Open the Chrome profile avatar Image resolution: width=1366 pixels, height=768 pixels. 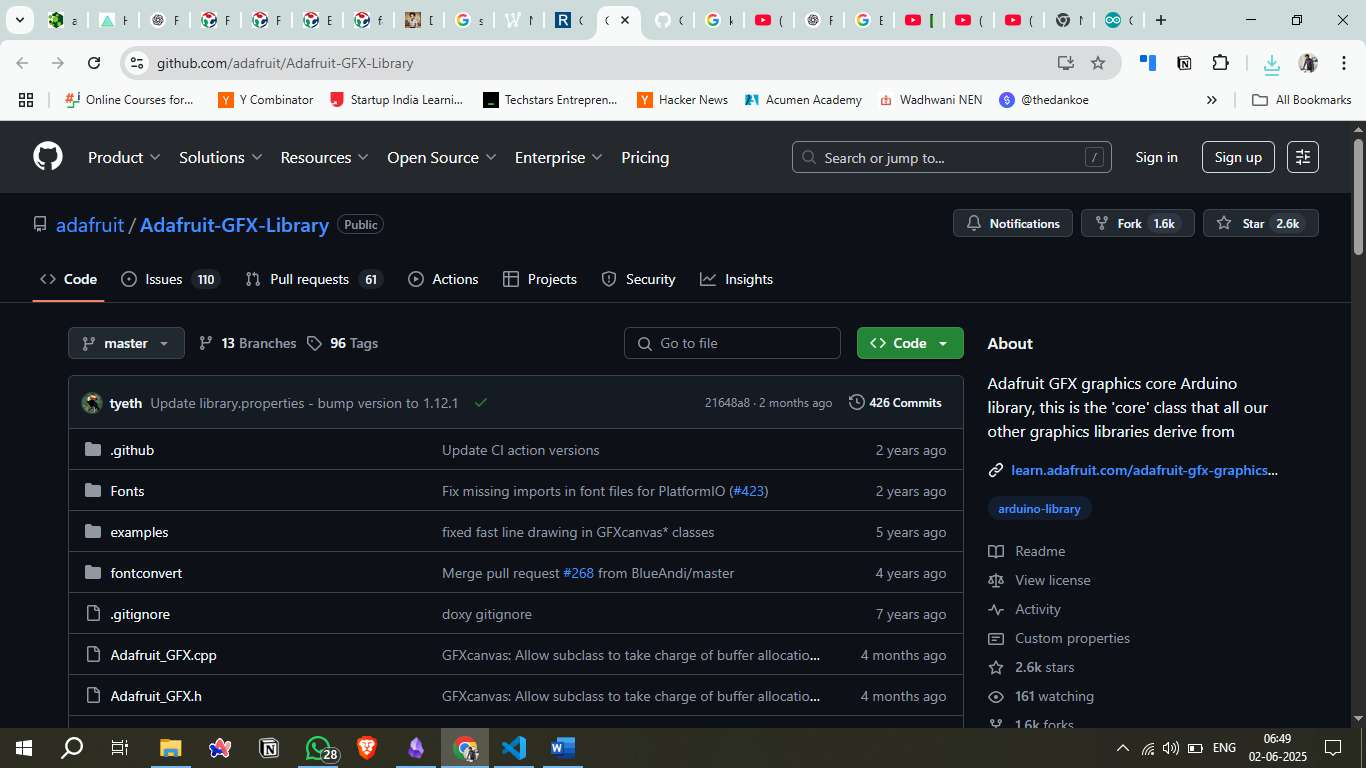[x=1308, y=63]
